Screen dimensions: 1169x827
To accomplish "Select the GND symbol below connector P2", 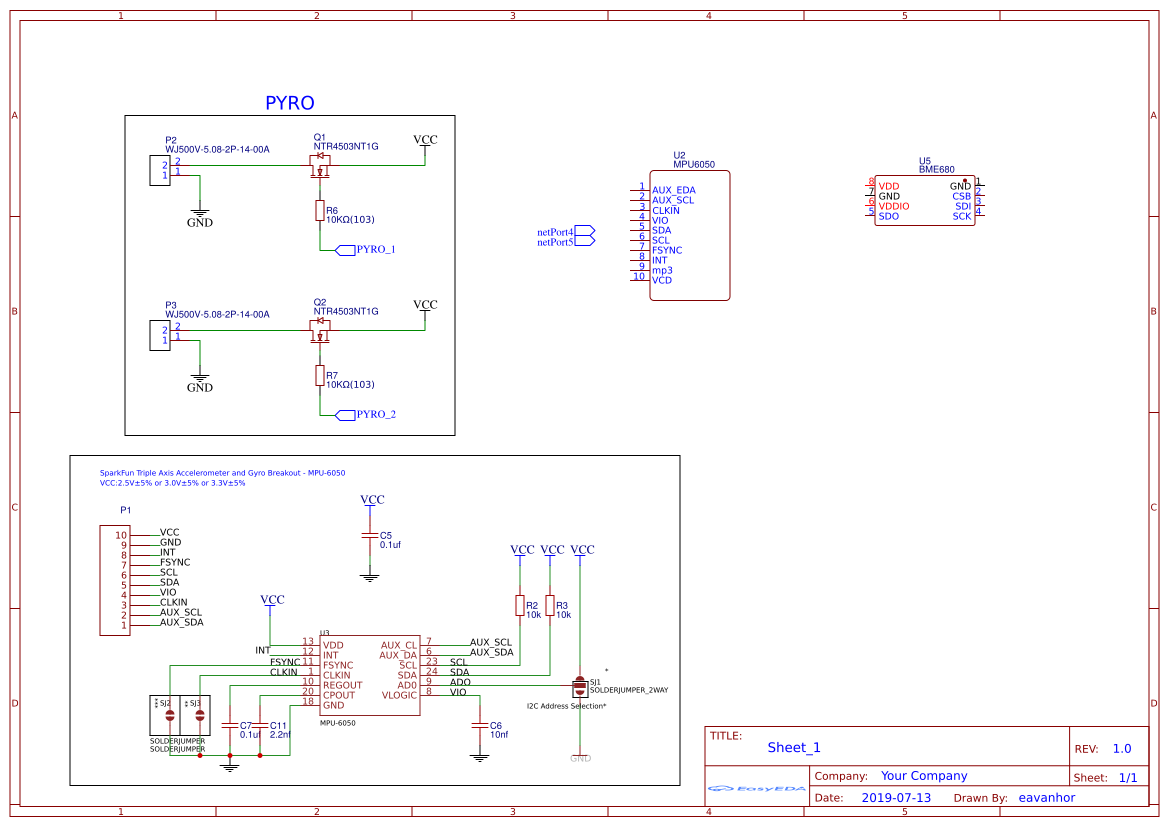I will tap(201, 210).
